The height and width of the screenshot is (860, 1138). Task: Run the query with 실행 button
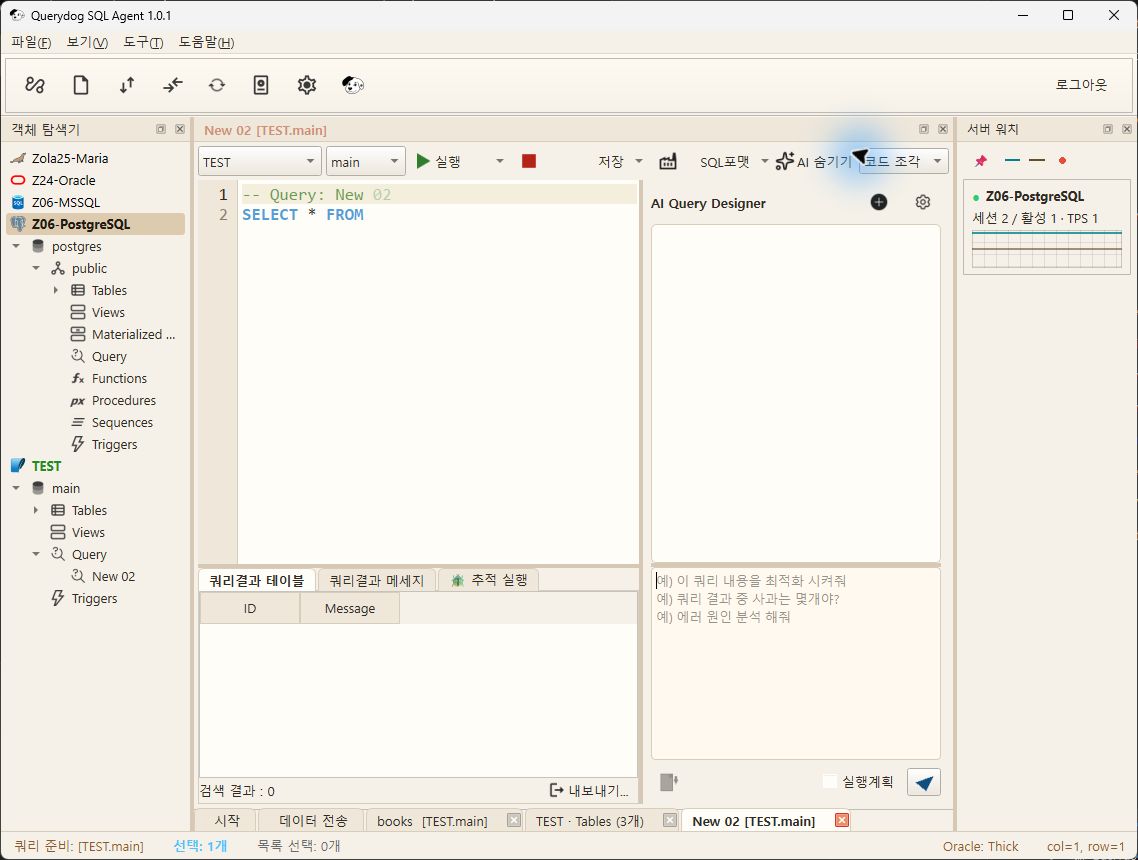coord(439,161)
